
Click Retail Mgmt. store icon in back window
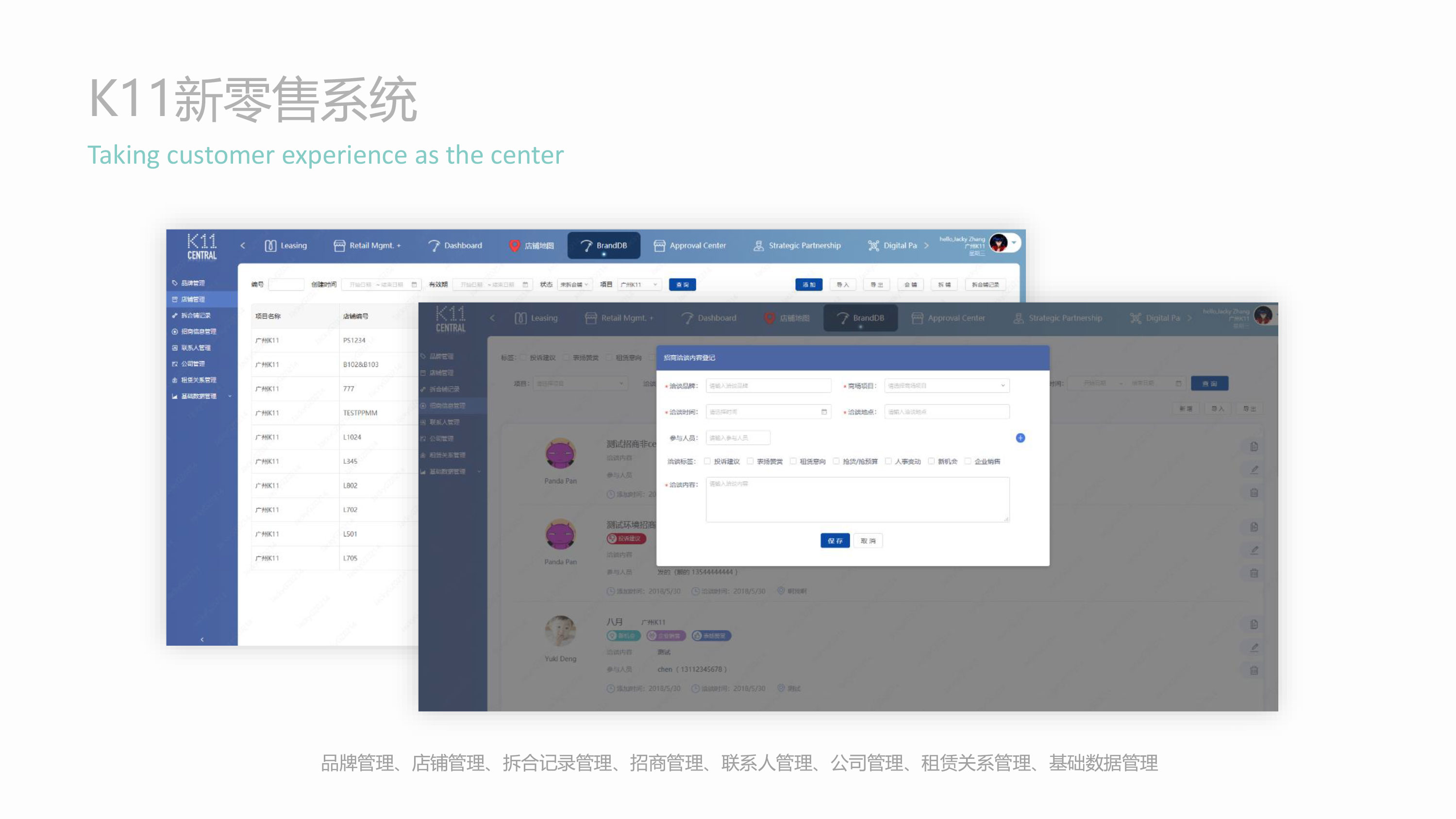point(339,245)
